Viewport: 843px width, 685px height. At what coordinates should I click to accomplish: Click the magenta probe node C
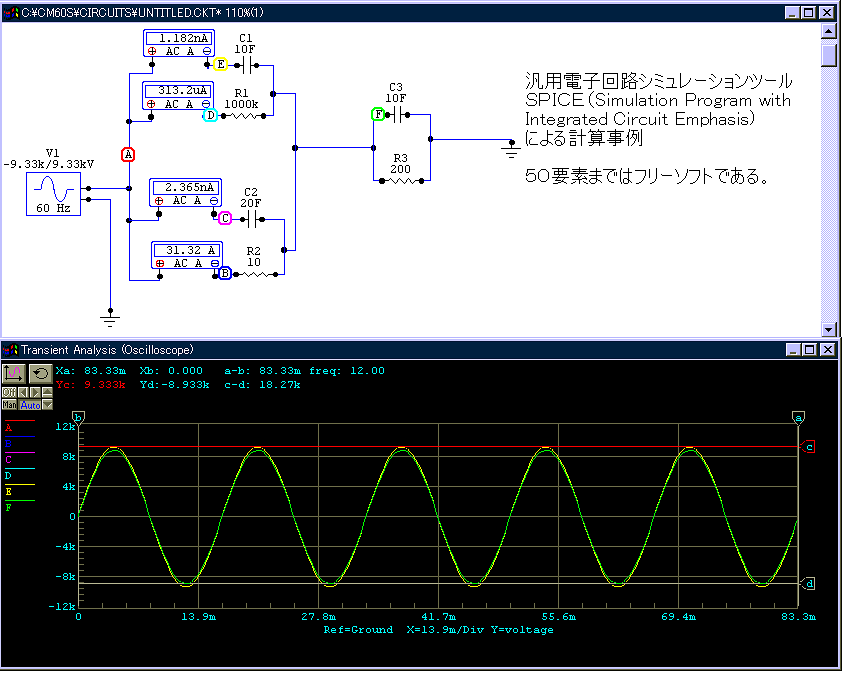click(x=224, y=218)
